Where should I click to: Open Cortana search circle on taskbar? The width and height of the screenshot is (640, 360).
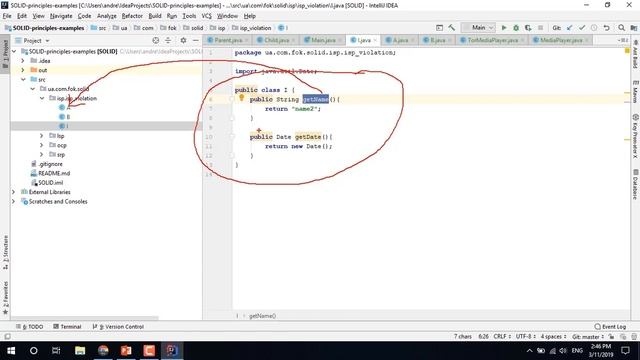pyautogui.click(x=33, y=351)
